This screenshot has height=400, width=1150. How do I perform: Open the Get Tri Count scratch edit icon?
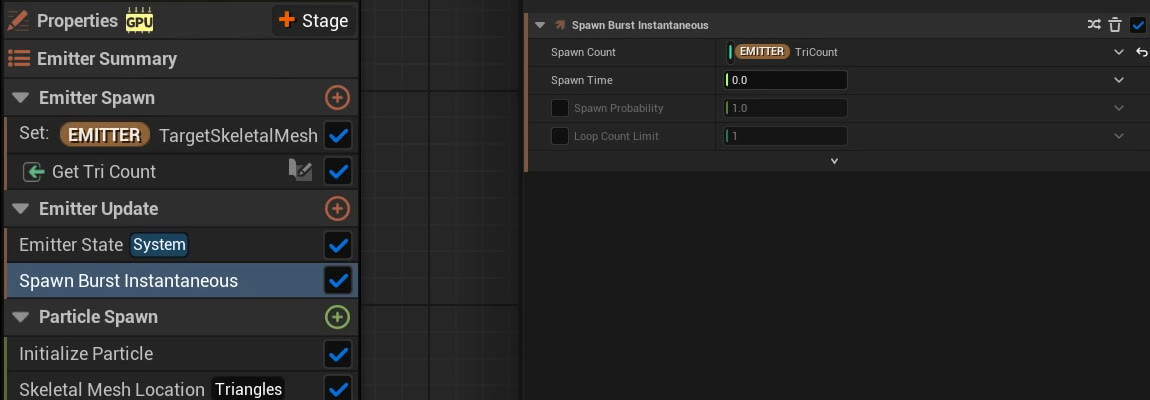pos(301,171)
